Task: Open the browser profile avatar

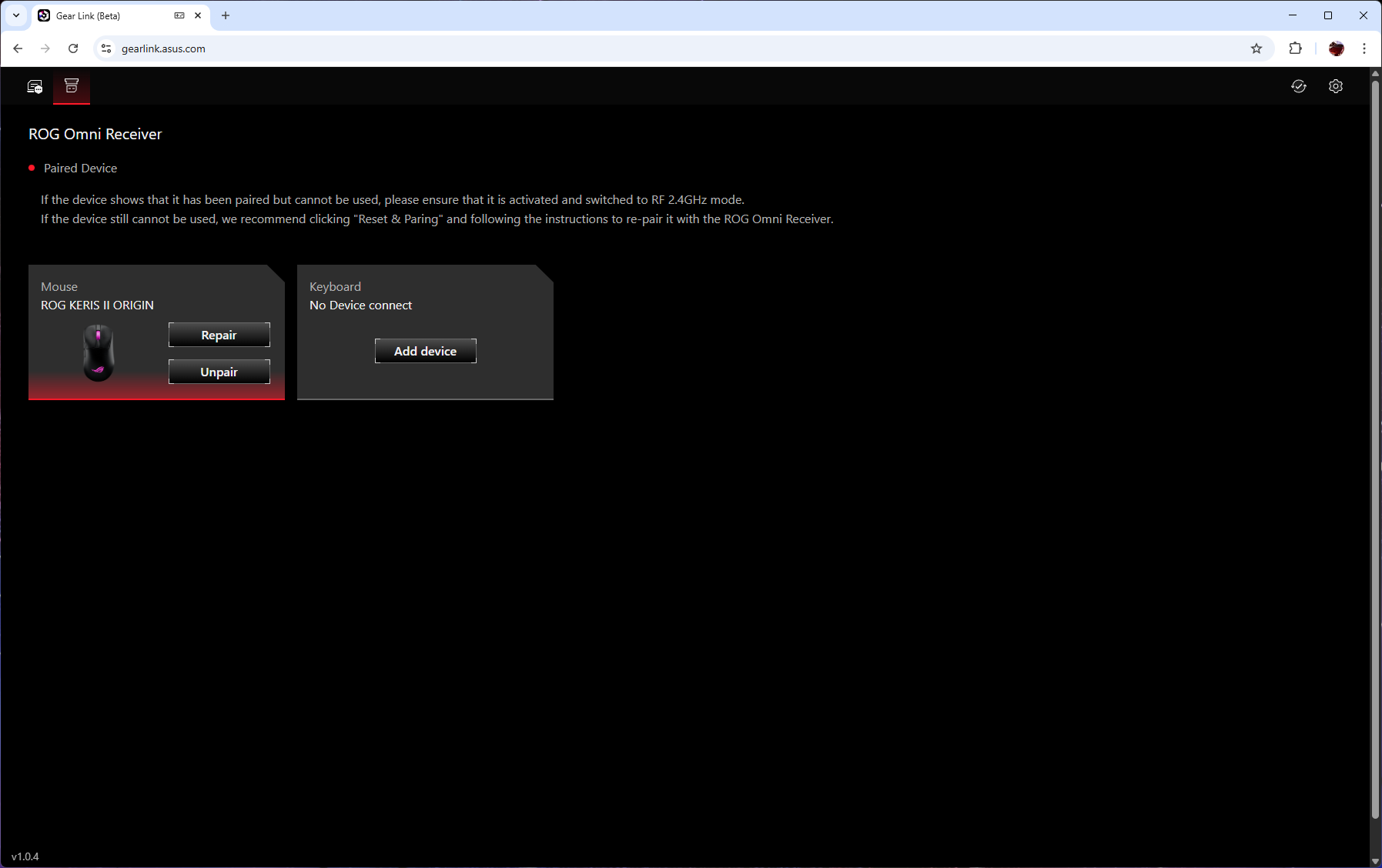Action: [x=1336, y=48]
